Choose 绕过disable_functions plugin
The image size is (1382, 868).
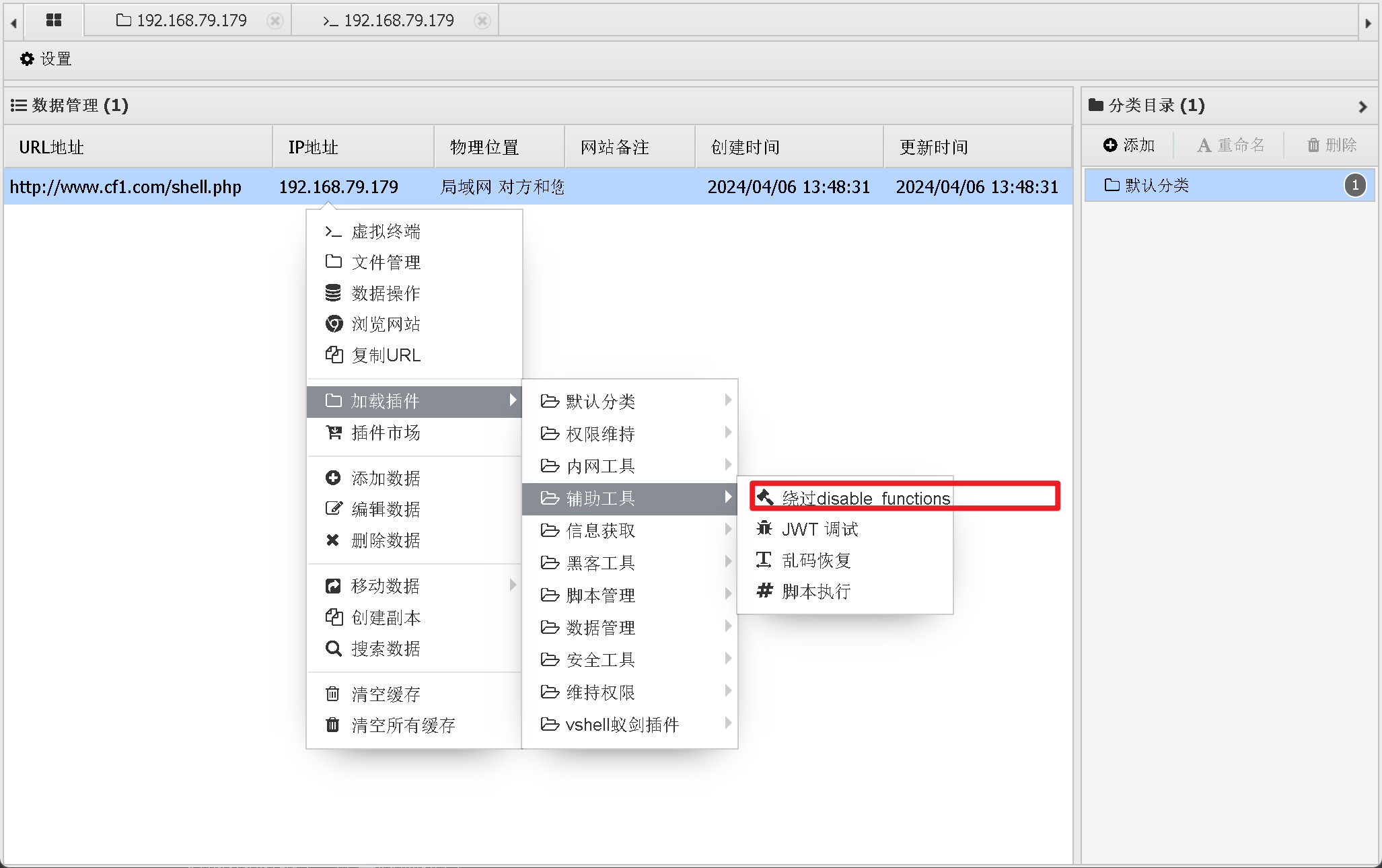[865, 498]
